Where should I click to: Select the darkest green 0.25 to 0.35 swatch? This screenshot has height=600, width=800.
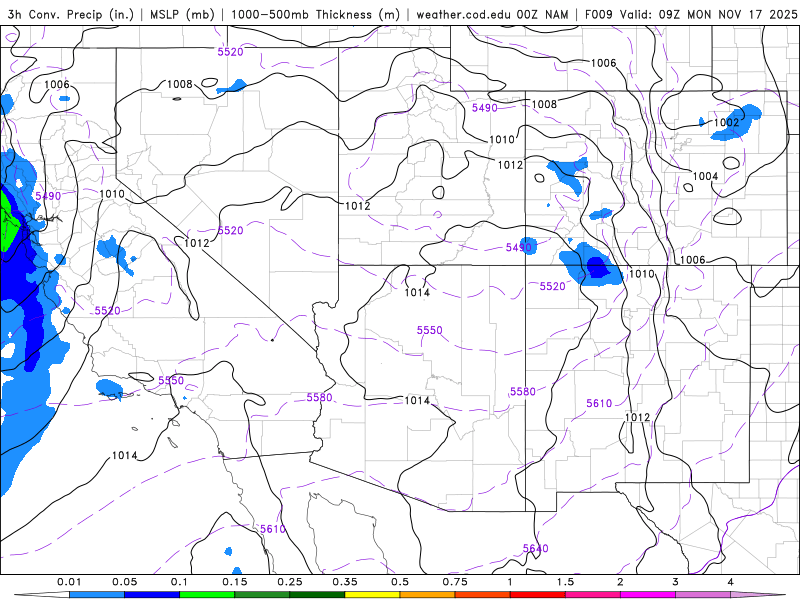[317, 595]
